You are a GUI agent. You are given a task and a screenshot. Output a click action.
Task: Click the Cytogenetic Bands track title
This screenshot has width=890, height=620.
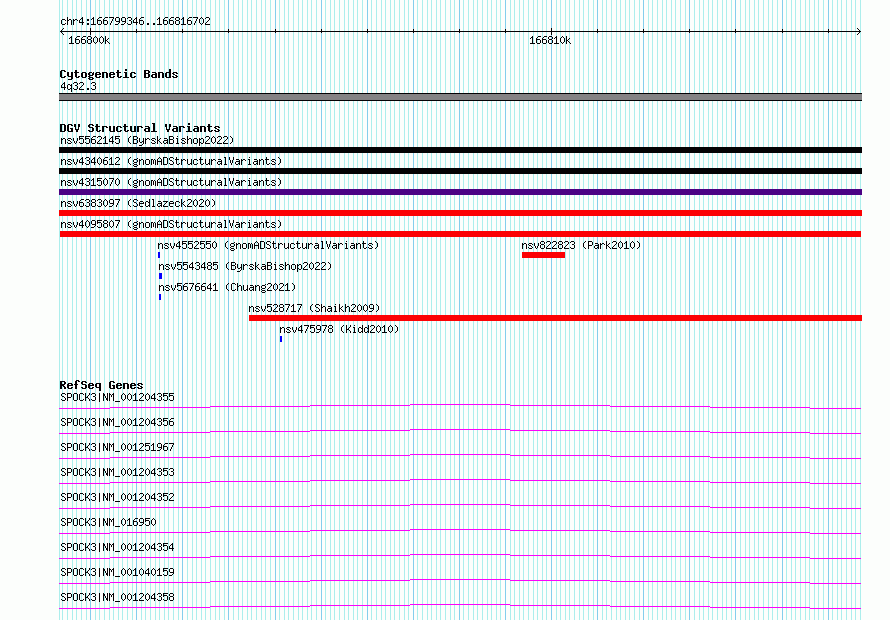point(119,74)
